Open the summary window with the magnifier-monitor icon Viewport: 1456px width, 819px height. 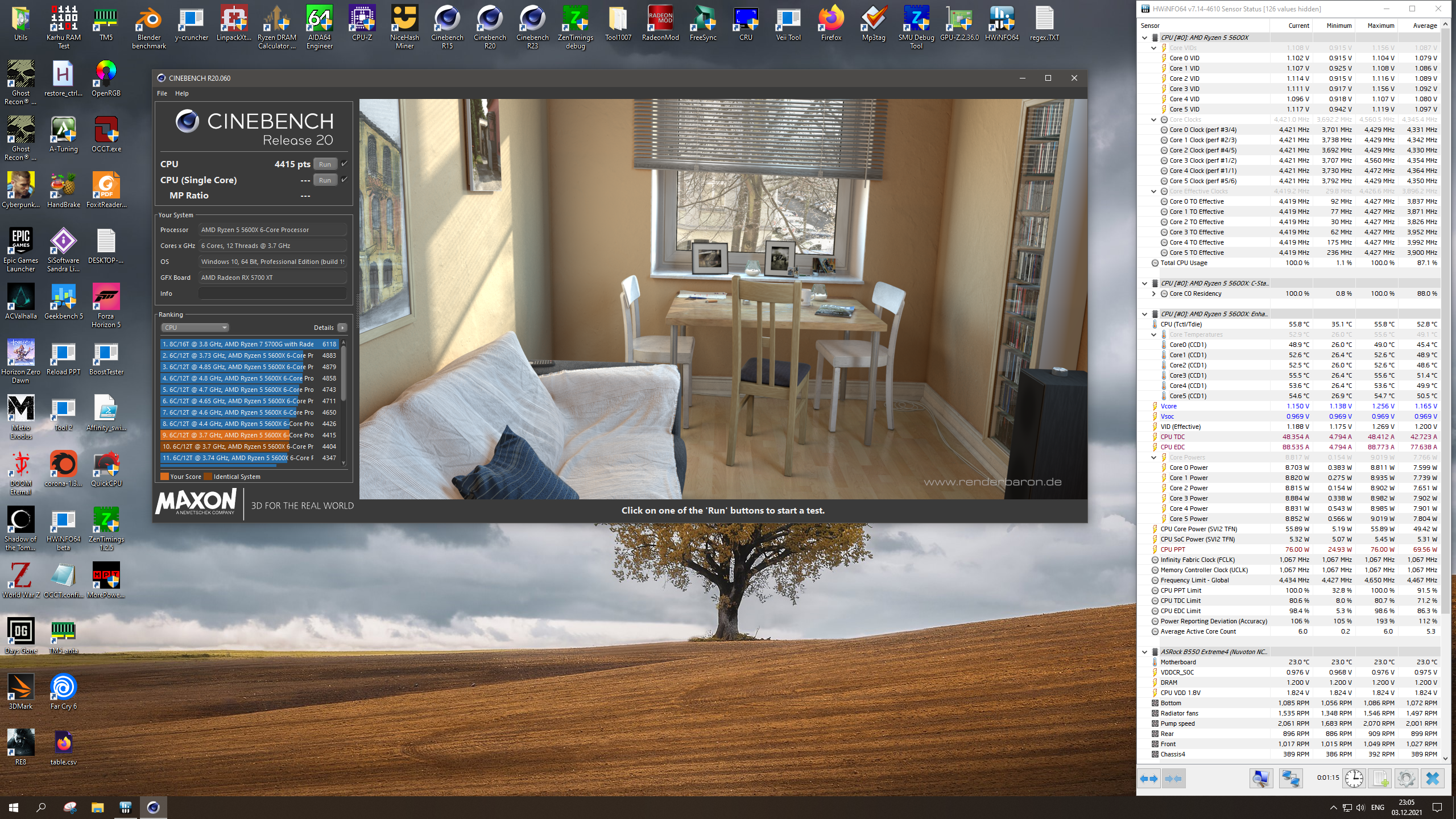pos(1261,778)
